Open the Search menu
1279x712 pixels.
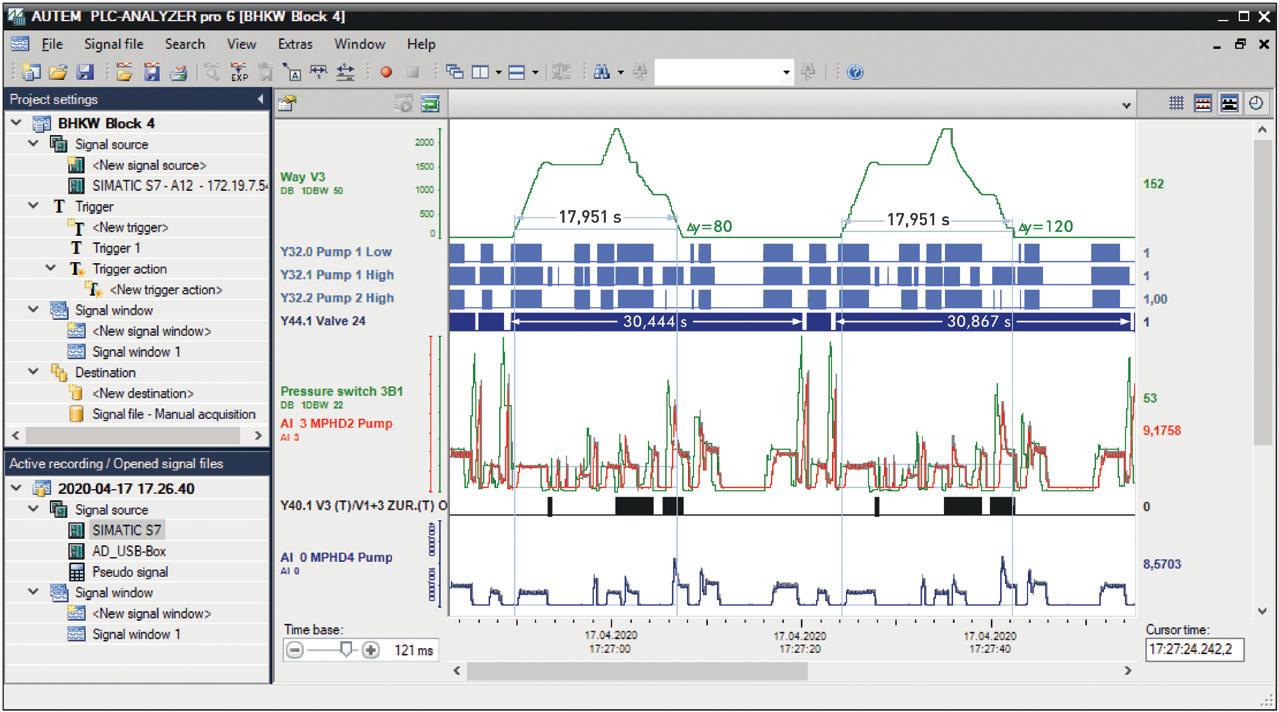click(185, 44)
